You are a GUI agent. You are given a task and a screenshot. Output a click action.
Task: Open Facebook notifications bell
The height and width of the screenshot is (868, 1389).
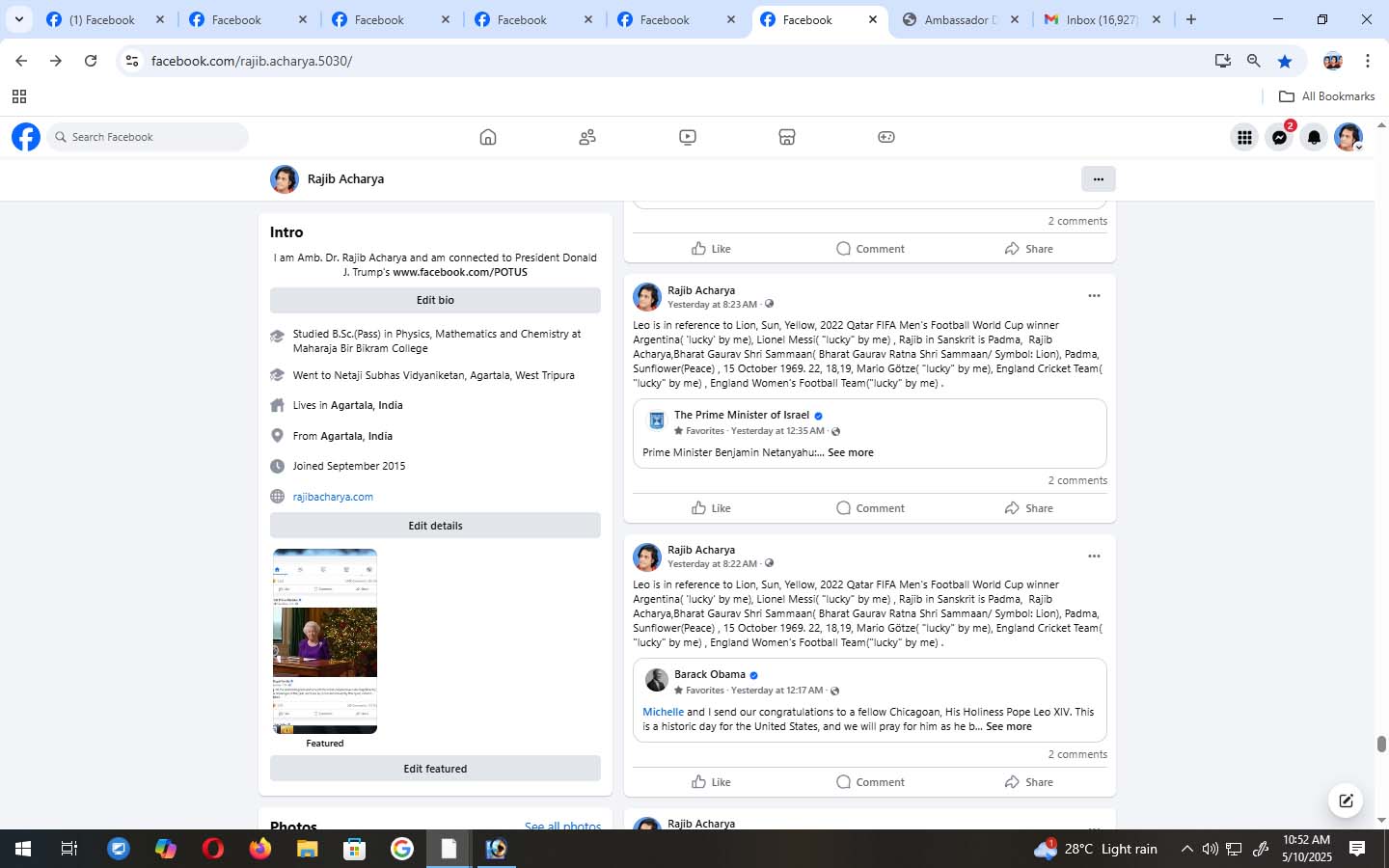click(1314, 137)
